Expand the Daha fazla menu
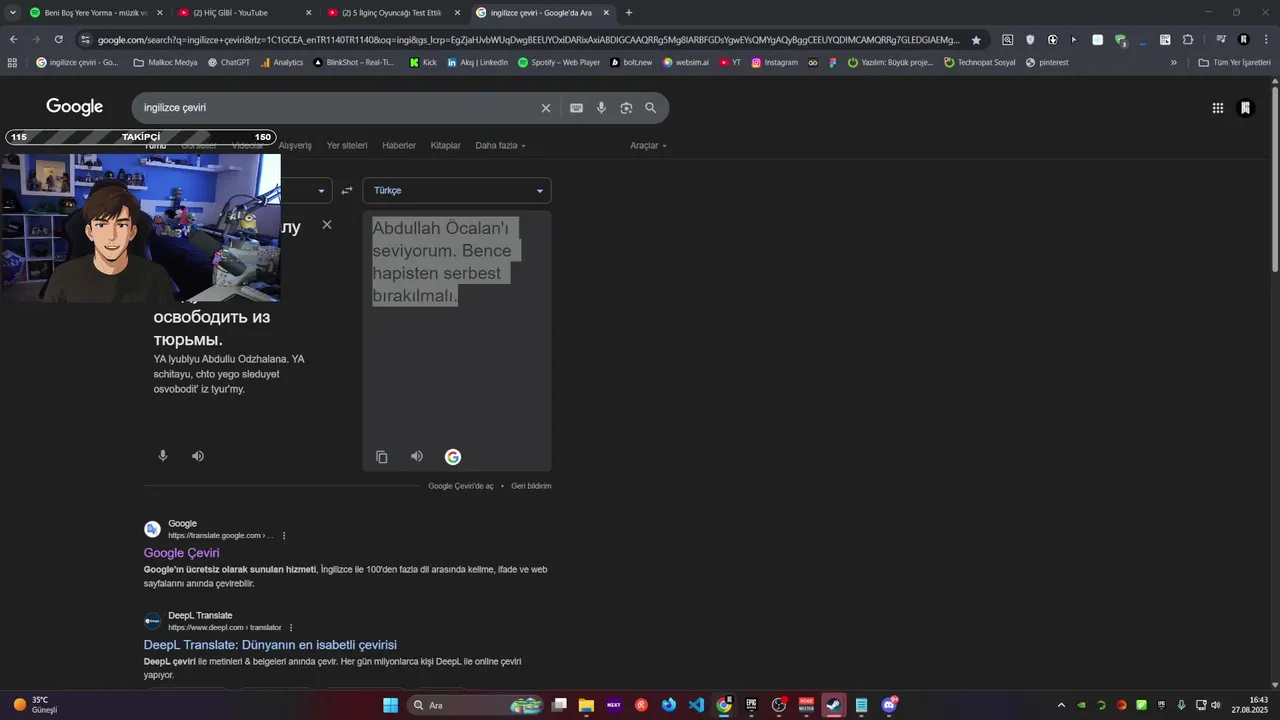Viewport: 1280px width, 720px height. click(x=500, y=145)
